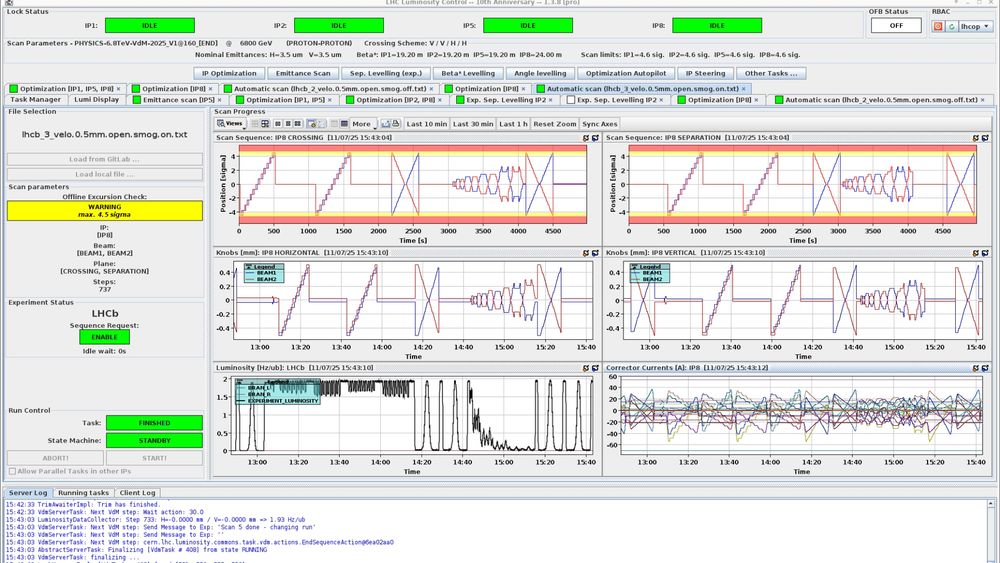1000x563 pixels.
Task: Open the lhcop RBAC user dropdown
Action: click(x=976, y=26)
